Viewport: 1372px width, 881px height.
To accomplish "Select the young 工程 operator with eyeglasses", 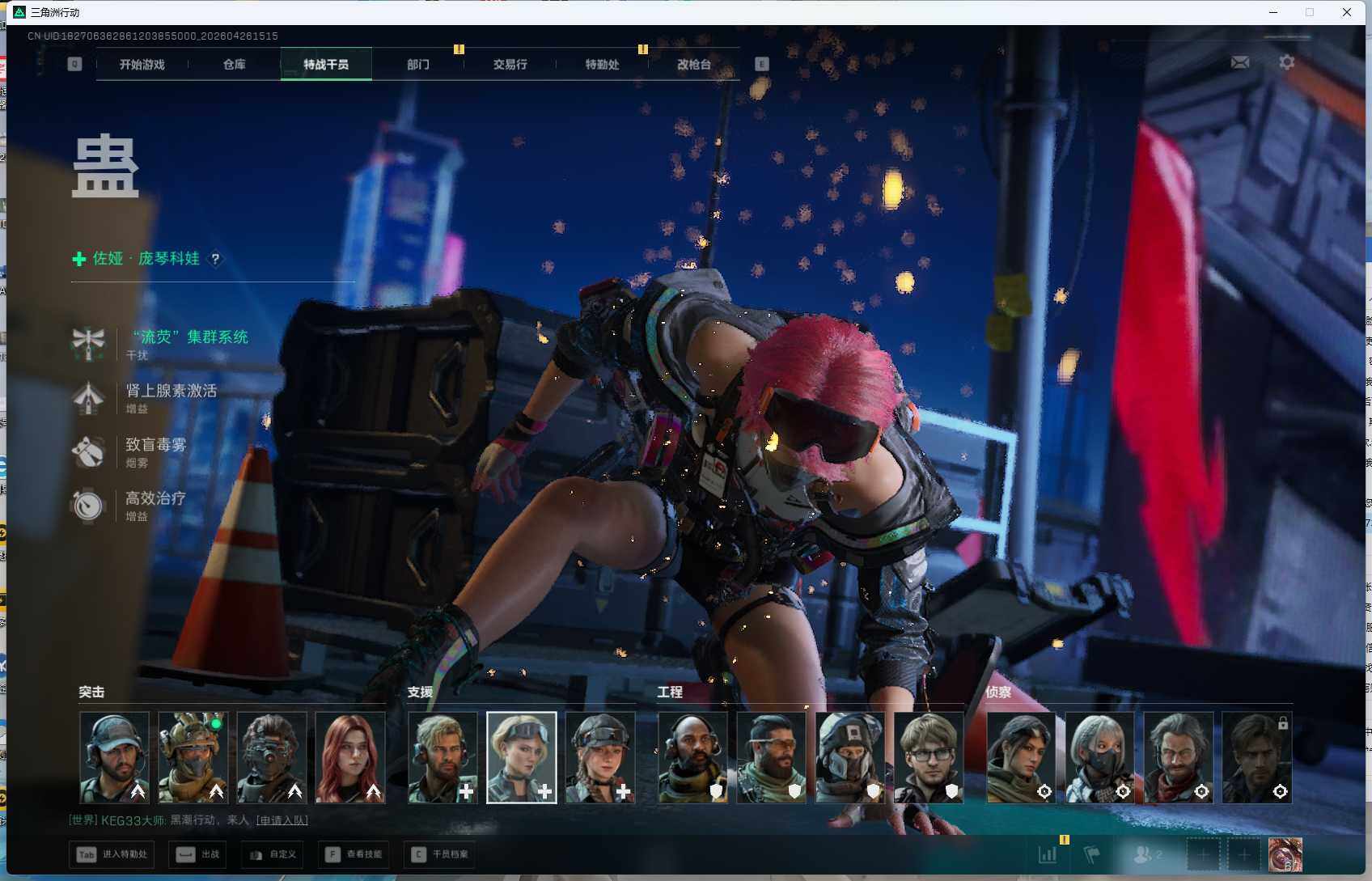I will (x=929, y=757).
